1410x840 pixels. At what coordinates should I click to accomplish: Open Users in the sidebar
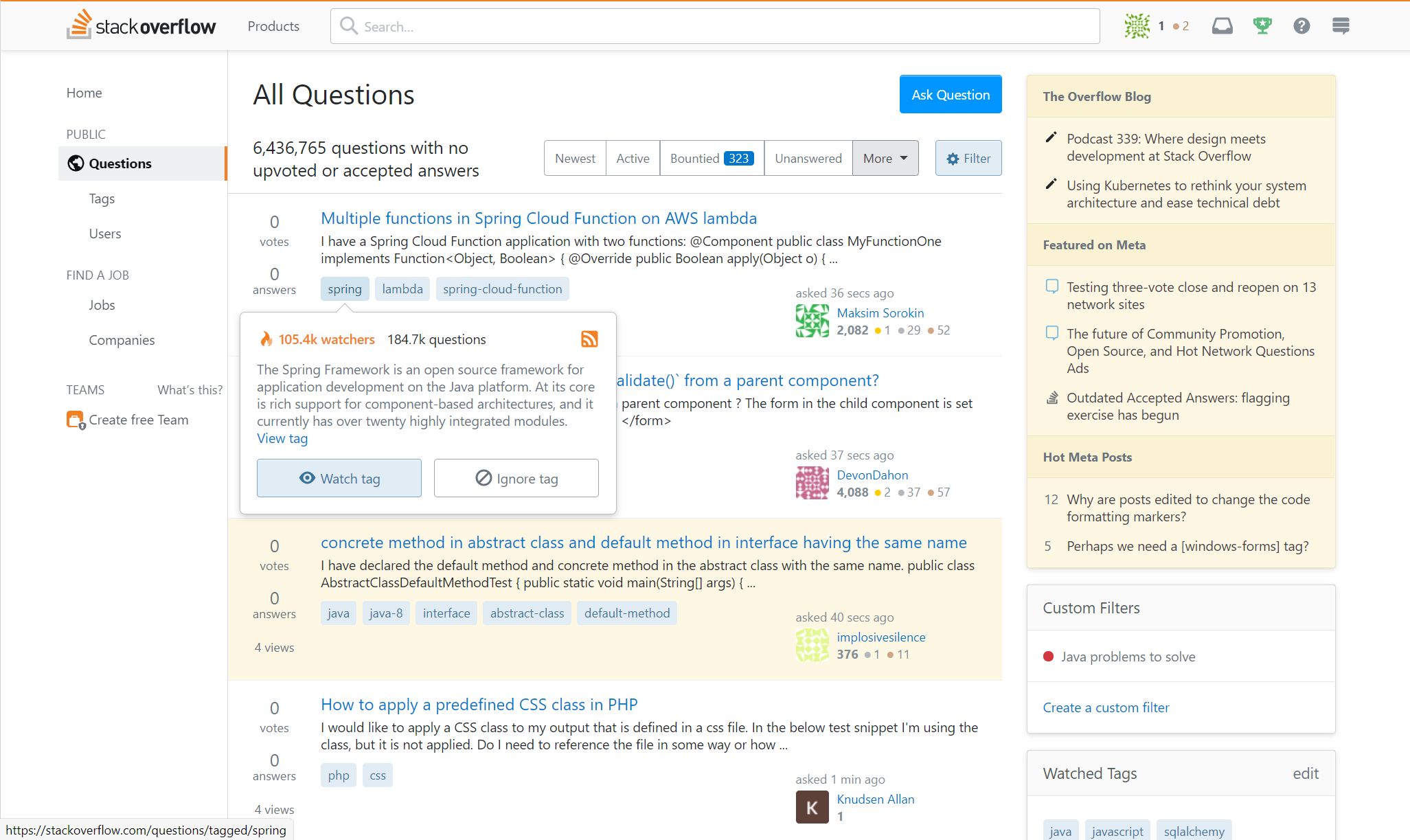click(x=105, y=234)
